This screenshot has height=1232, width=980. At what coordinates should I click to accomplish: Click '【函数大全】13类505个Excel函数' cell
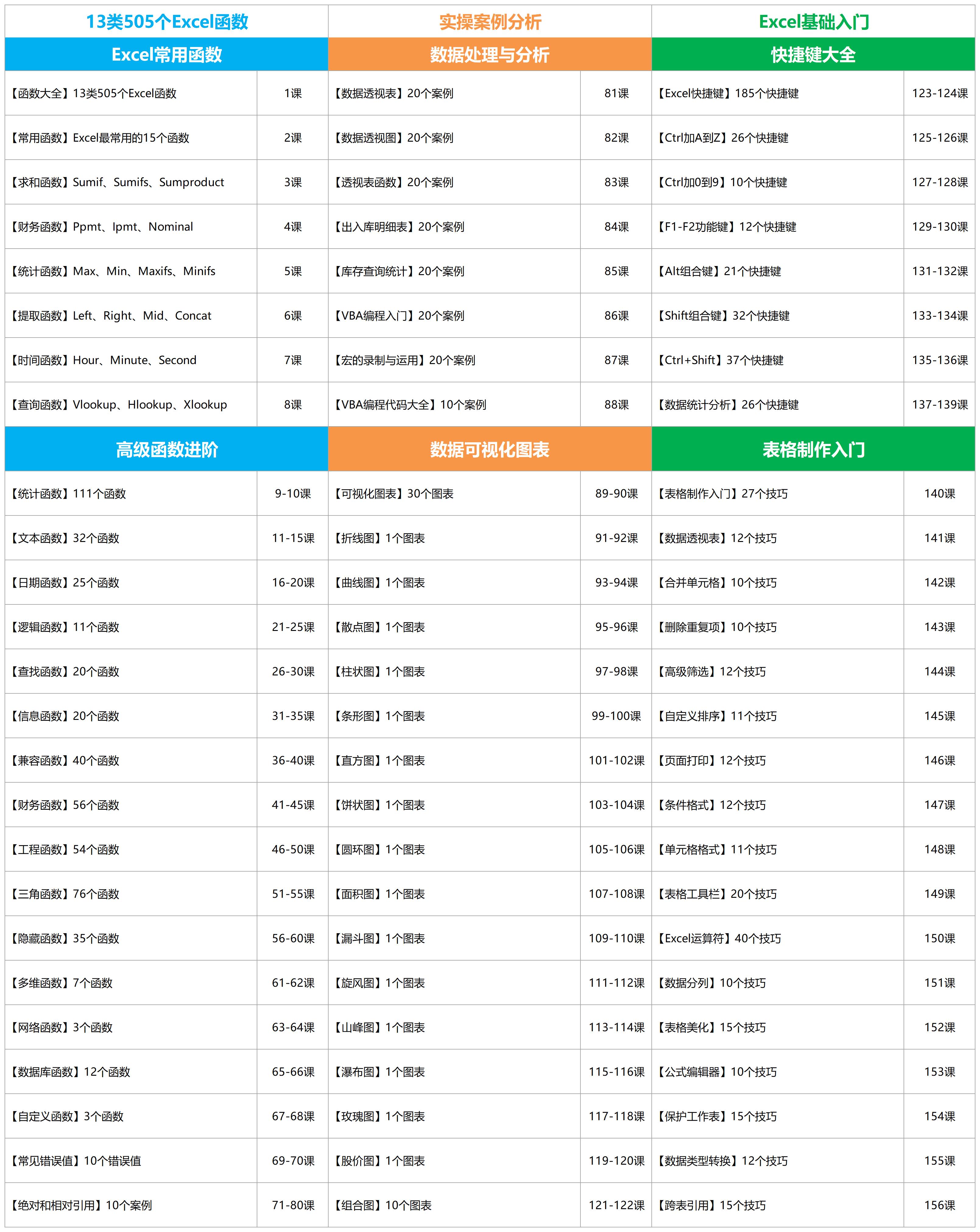tap(131, 93)
